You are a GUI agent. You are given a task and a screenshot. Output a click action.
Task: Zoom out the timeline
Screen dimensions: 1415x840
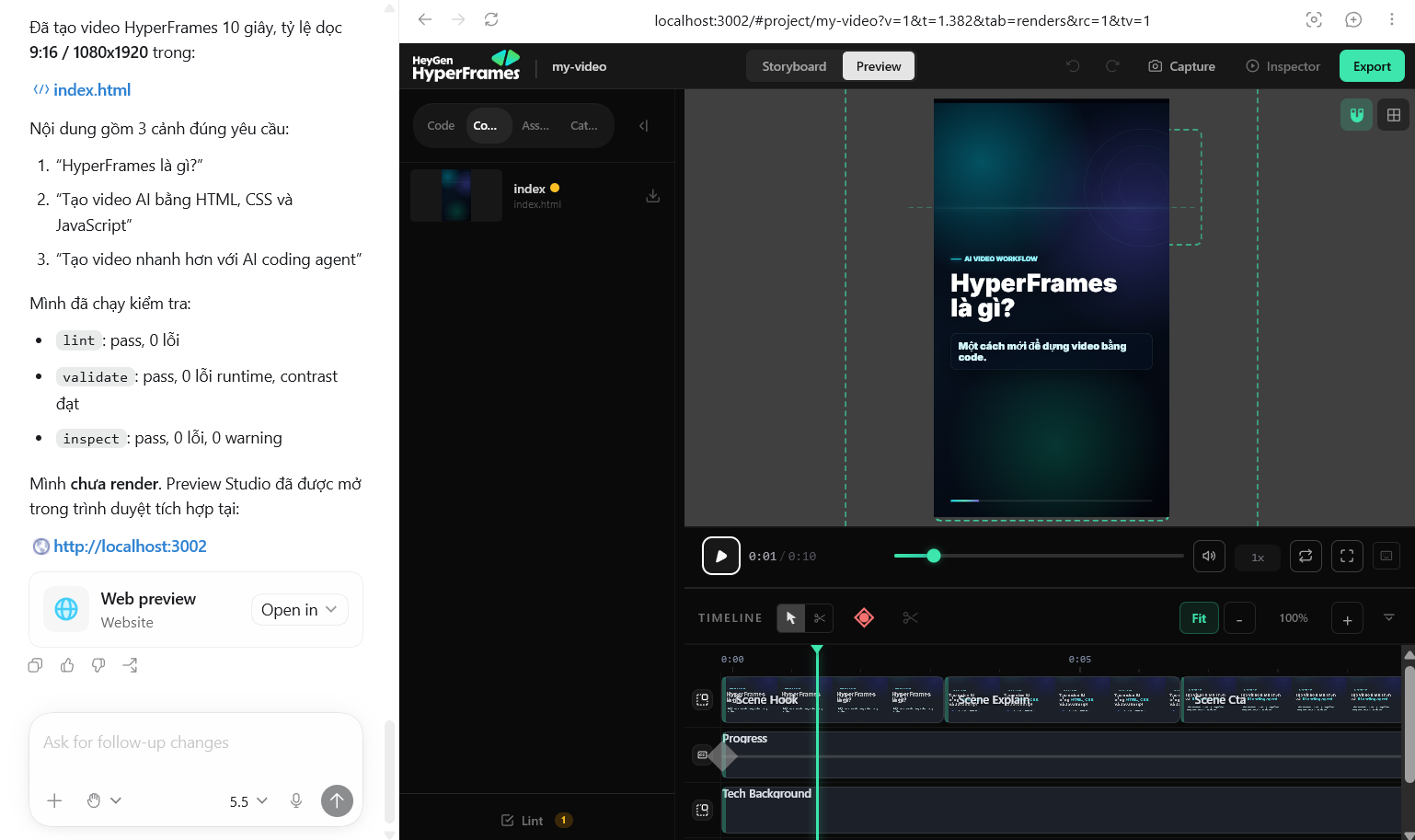(1239, 618)
